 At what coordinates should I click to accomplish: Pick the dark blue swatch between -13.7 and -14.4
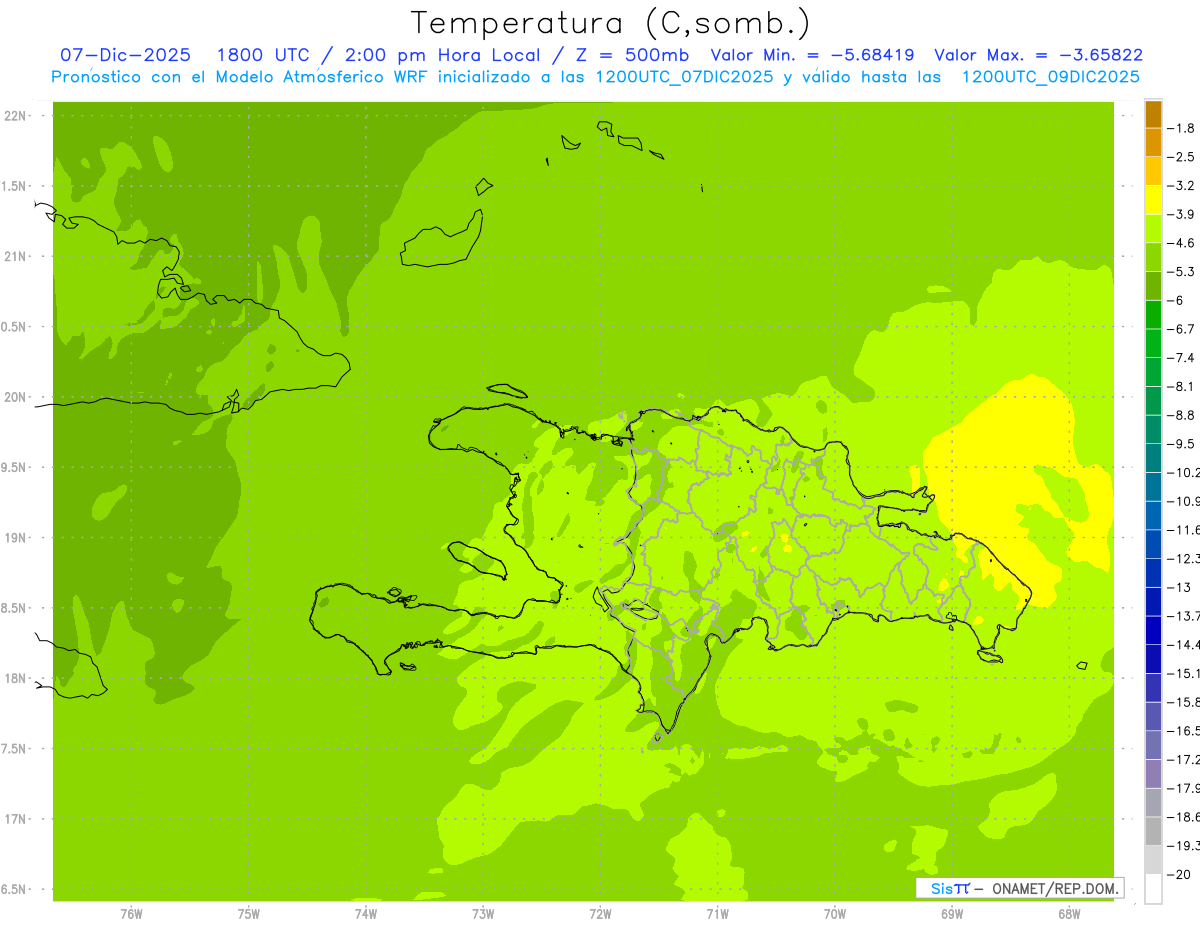(1153, 629)
